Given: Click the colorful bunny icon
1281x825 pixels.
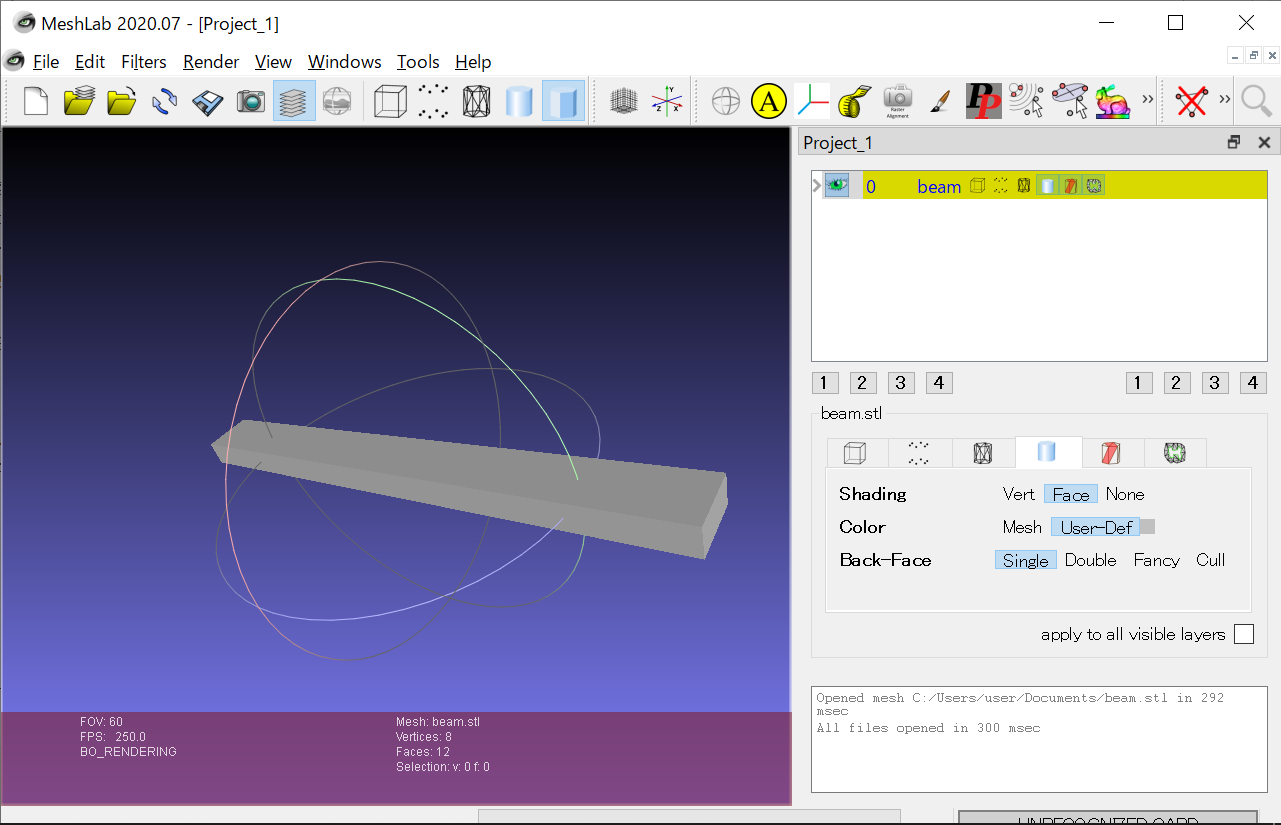Looking at the screenshot, I should (1112, 101).
